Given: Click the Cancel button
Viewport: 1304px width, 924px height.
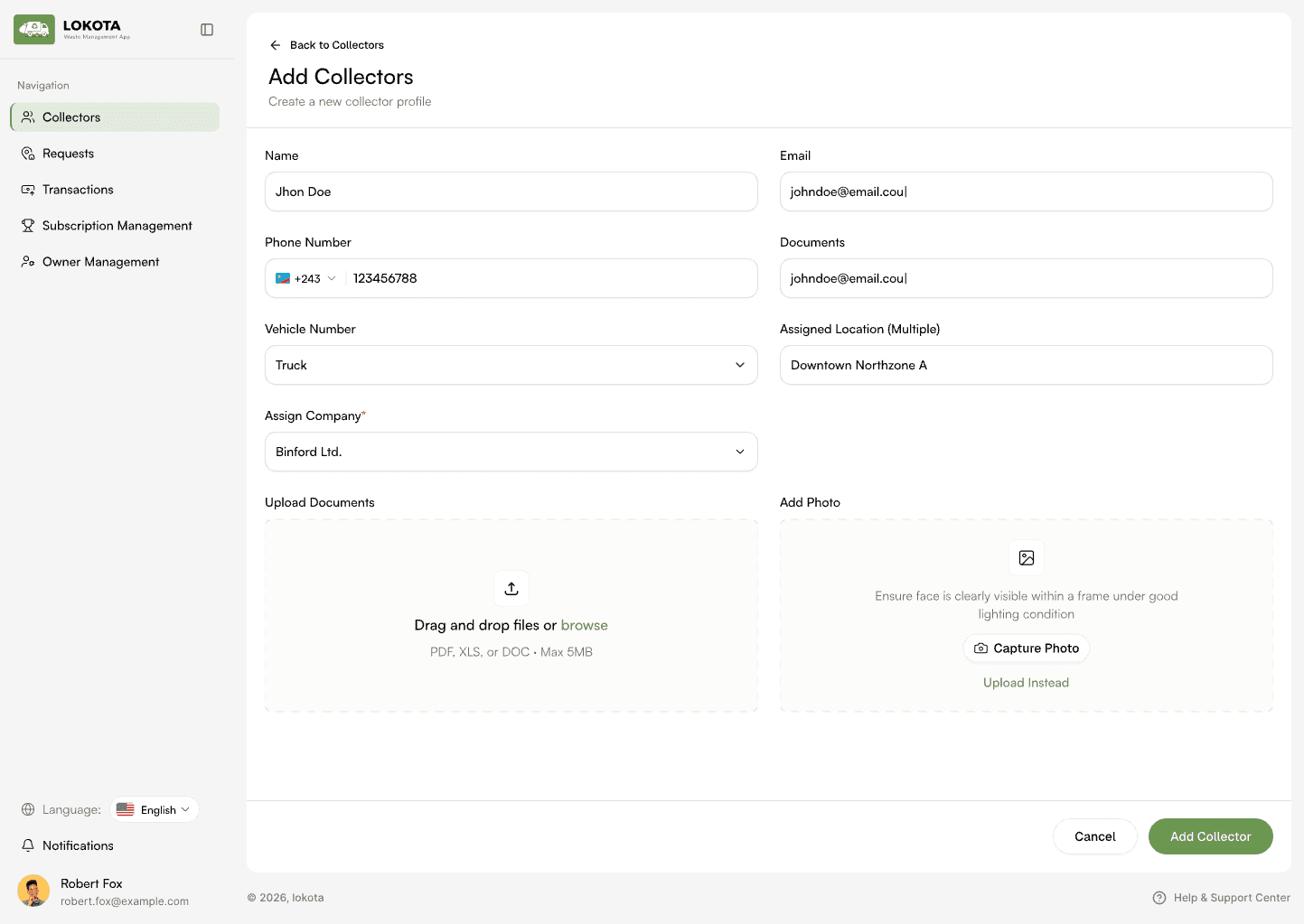Looking at the screenshot, I should pyautogui.click(x=1095, y=836).
